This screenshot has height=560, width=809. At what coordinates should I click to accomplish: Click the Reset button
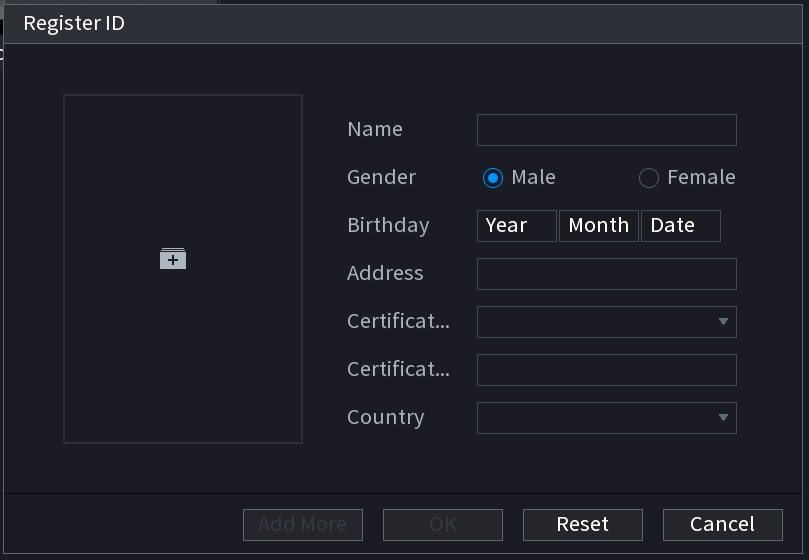click(x=583, y=525)
